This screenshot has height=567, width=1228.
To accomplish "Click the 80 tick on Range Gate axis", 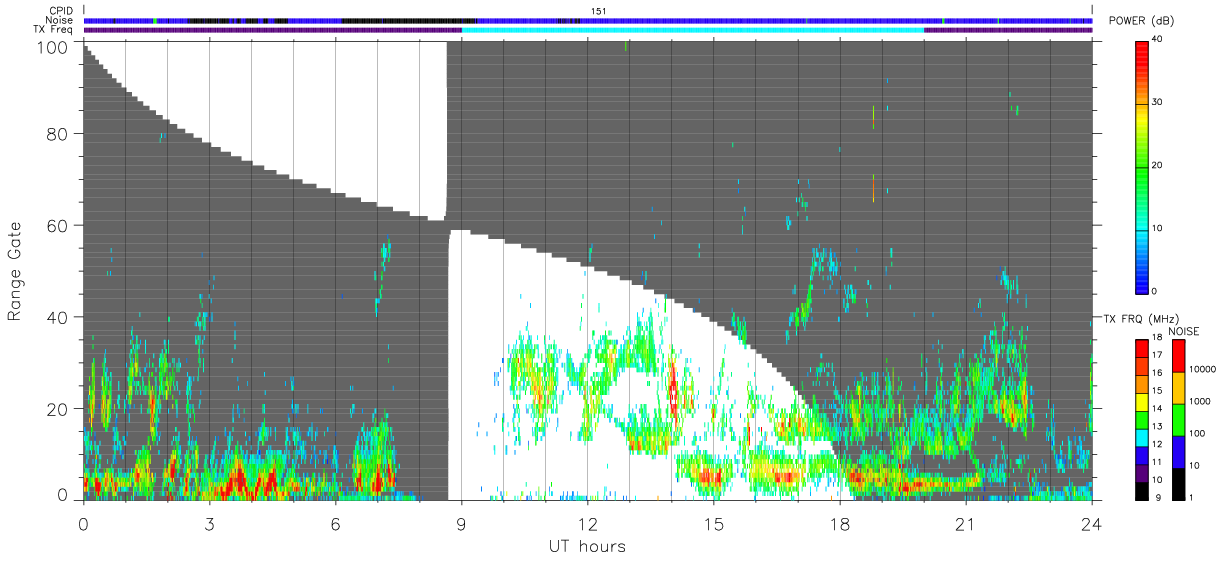I will [57, 134].
